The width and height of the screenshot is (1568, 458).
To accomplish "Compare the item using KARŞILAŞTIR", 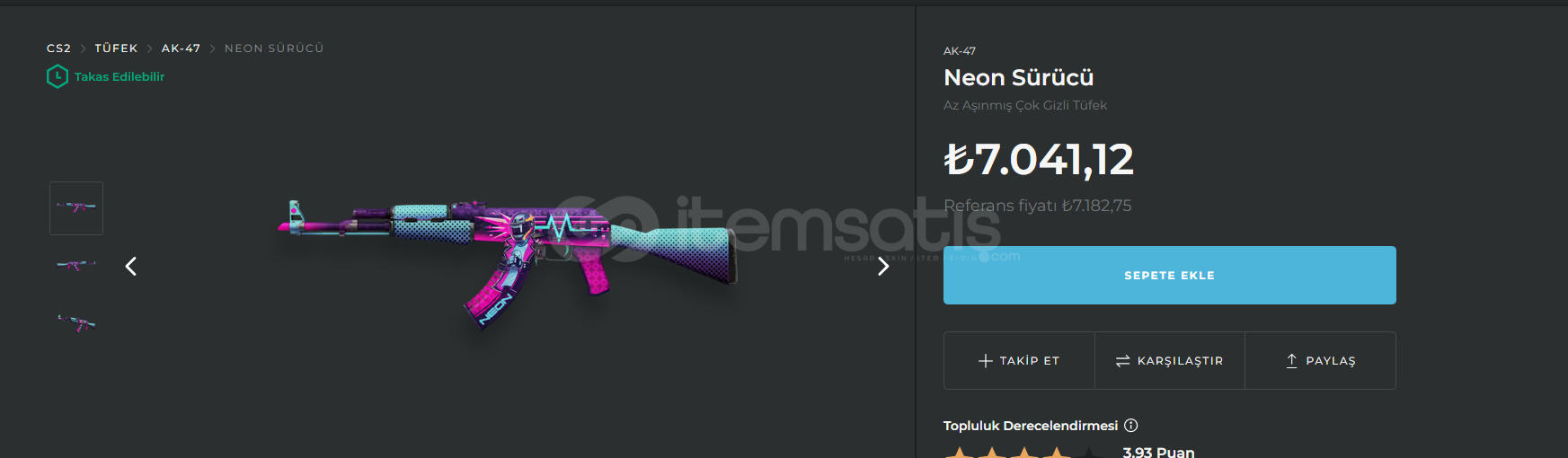I will coord(1170,361).
